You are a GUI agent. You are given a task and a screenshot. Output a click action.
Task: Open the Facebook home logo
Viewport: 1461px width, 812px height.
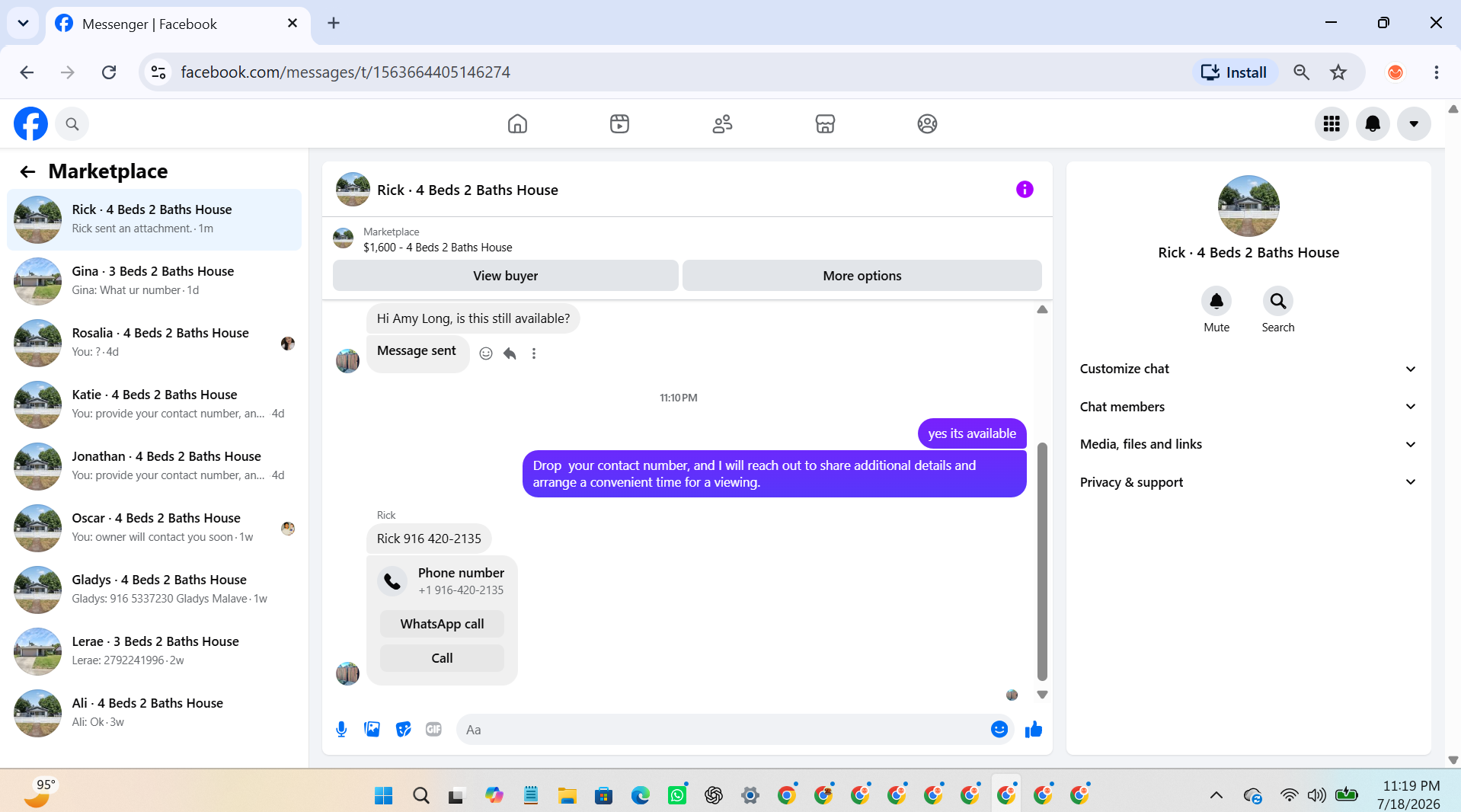click(30, 123)
